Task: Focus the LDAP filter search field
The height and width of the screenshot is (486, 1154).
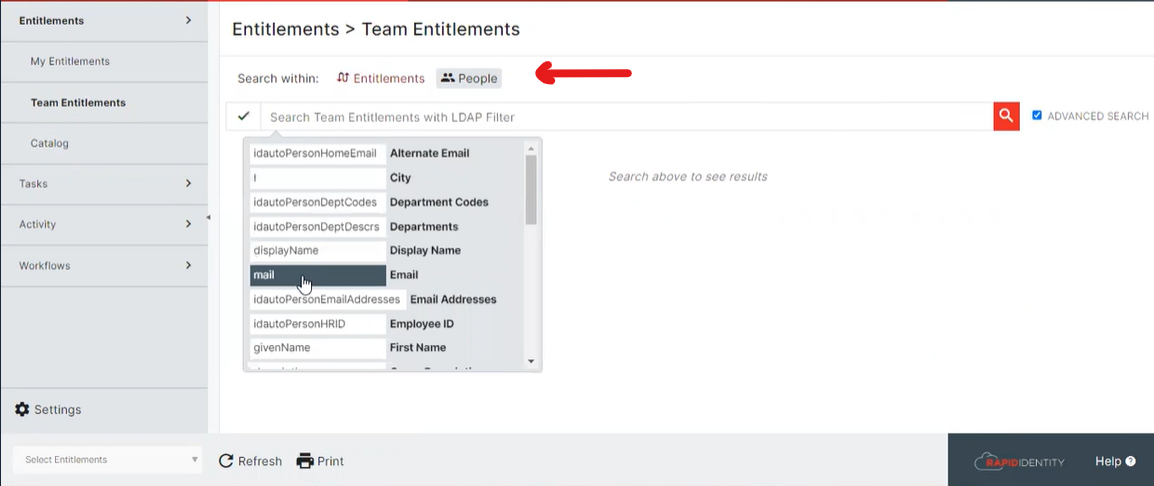Action: pyautogui.click(x=627, y=117)
